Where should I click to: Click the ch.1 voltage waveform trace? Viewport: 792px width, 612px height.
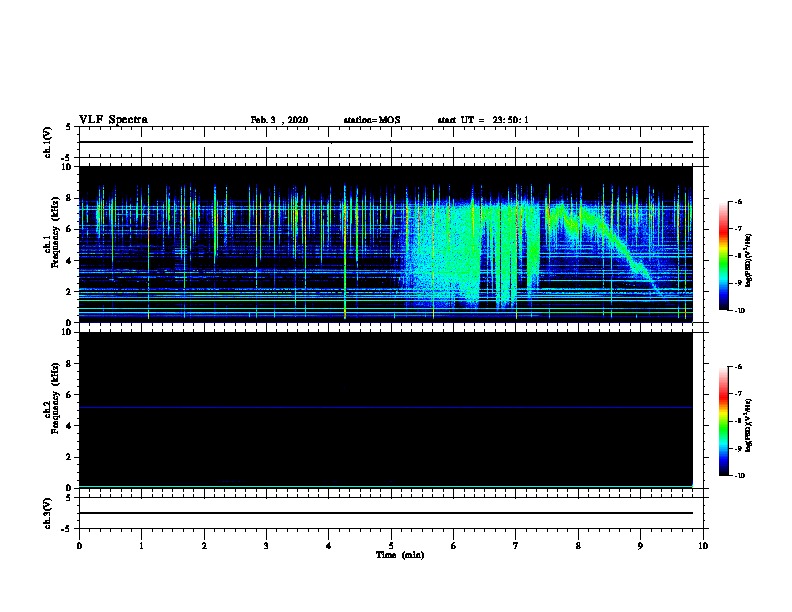(385, 142)
